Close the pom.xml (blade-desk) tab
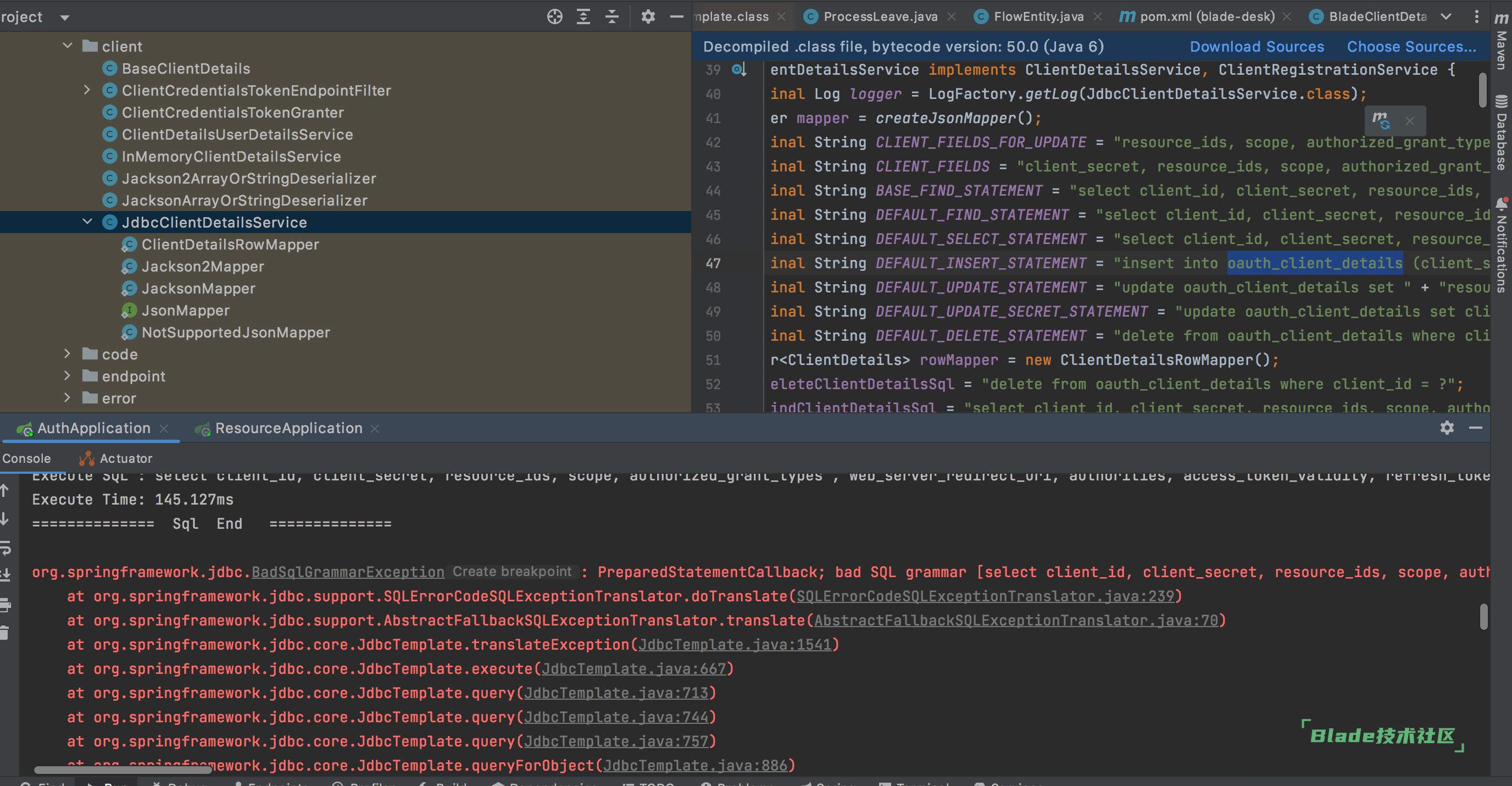Screen dimensions: 1512x786 click(x=1287, y=17)
